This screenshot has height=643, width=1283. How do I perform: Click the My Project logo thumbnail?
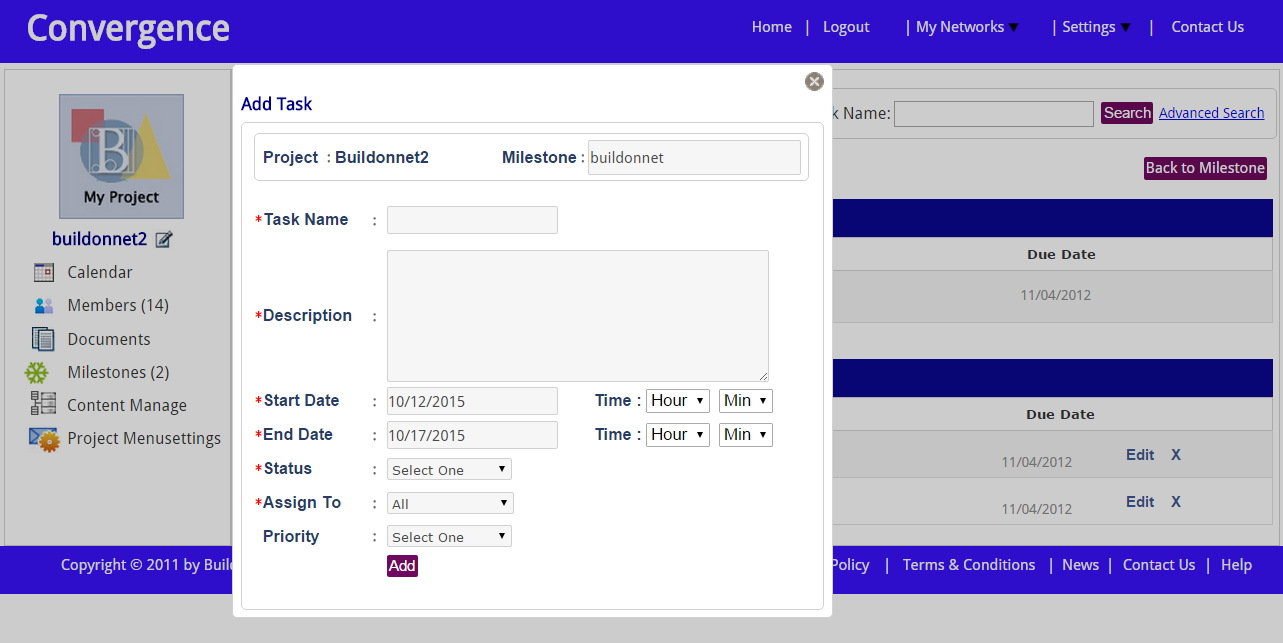coord(121,156)
